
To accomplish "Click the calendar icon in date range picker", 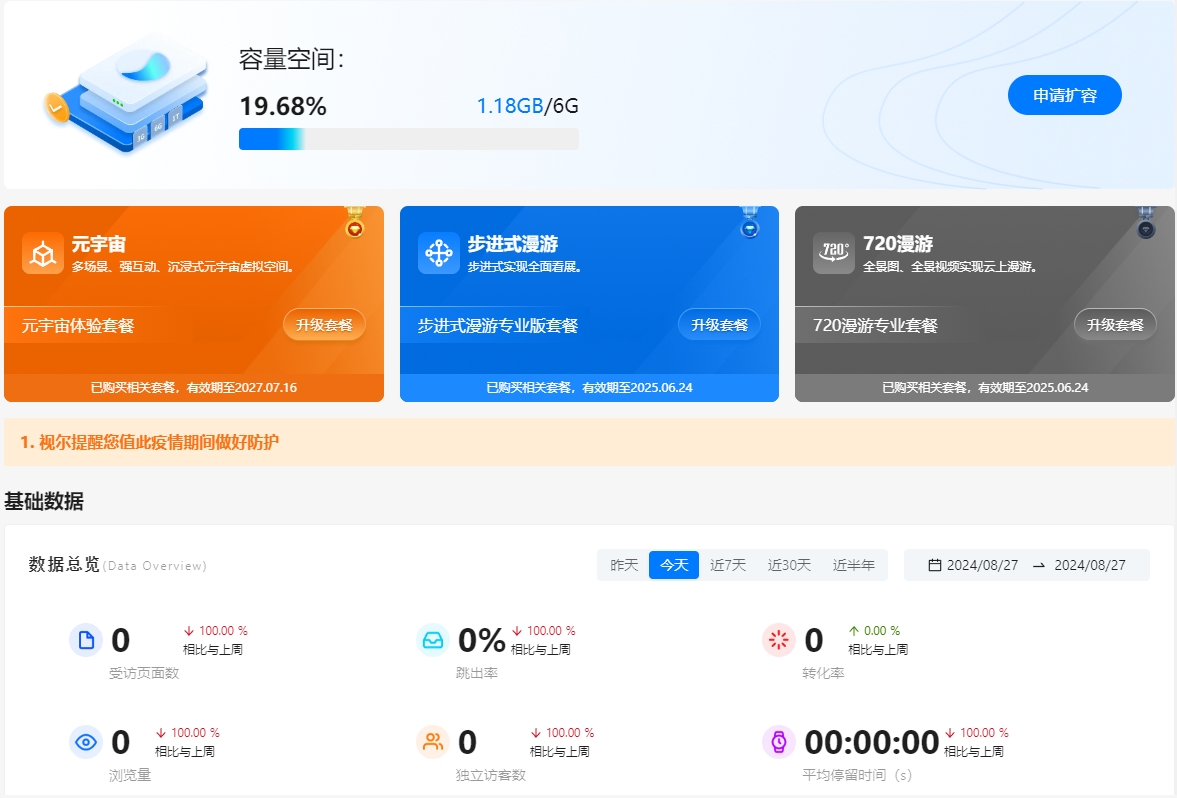I will pos(934,565).
